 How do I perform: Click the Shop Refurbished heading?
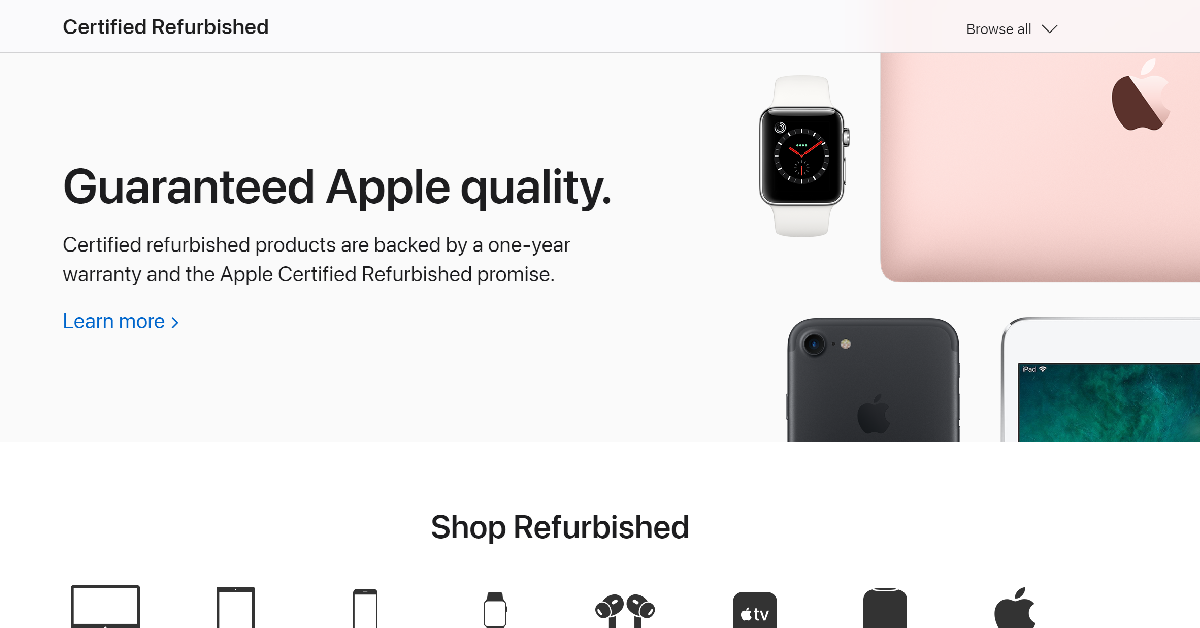(x=560, y=527)
